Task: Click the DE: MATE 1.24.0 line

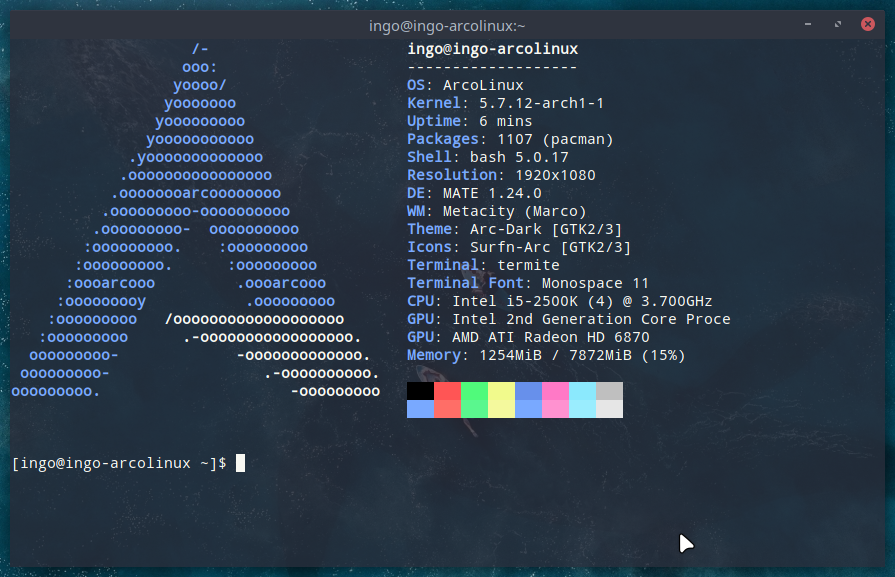Action: pos(474,193)
